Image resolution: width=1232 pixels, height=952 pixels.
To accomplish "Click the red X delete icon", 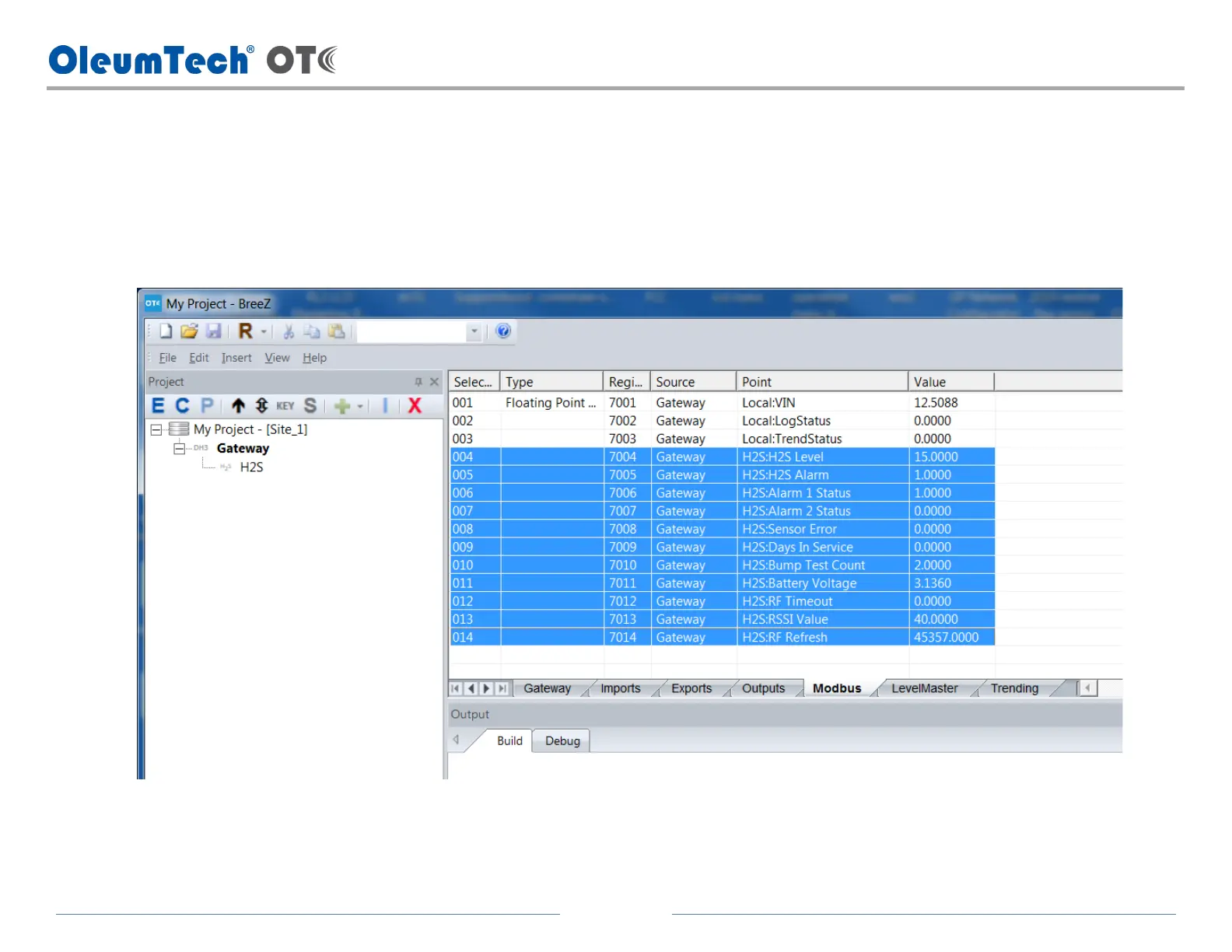I will (415, 405).
